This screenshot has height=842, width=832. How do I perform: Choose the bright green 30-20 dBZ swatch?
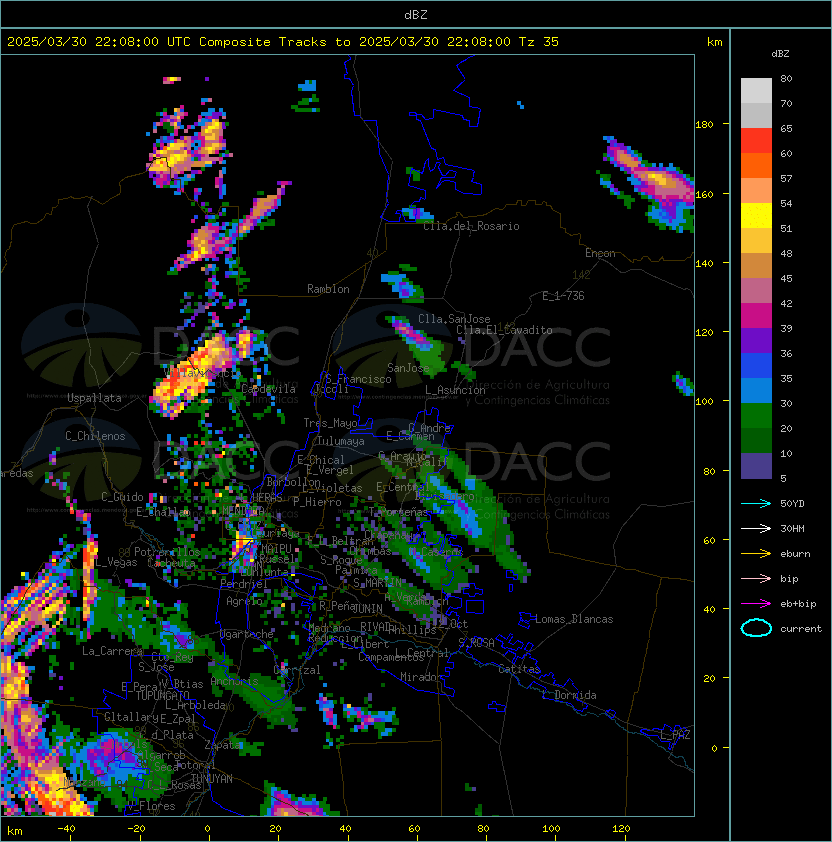756,416
